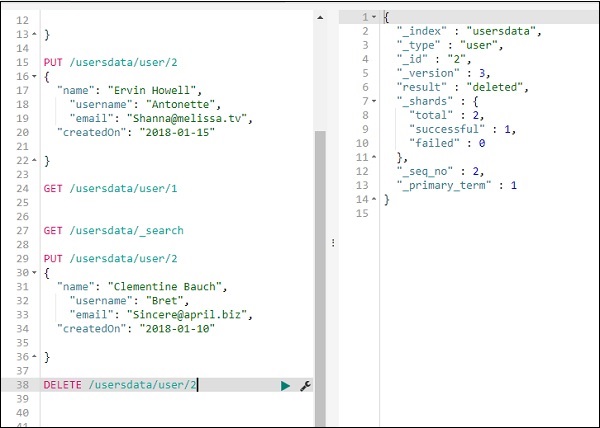600x428 pixels.
Task: Select the GET /usersdata/_search request line
Action: tap(113, 230)
